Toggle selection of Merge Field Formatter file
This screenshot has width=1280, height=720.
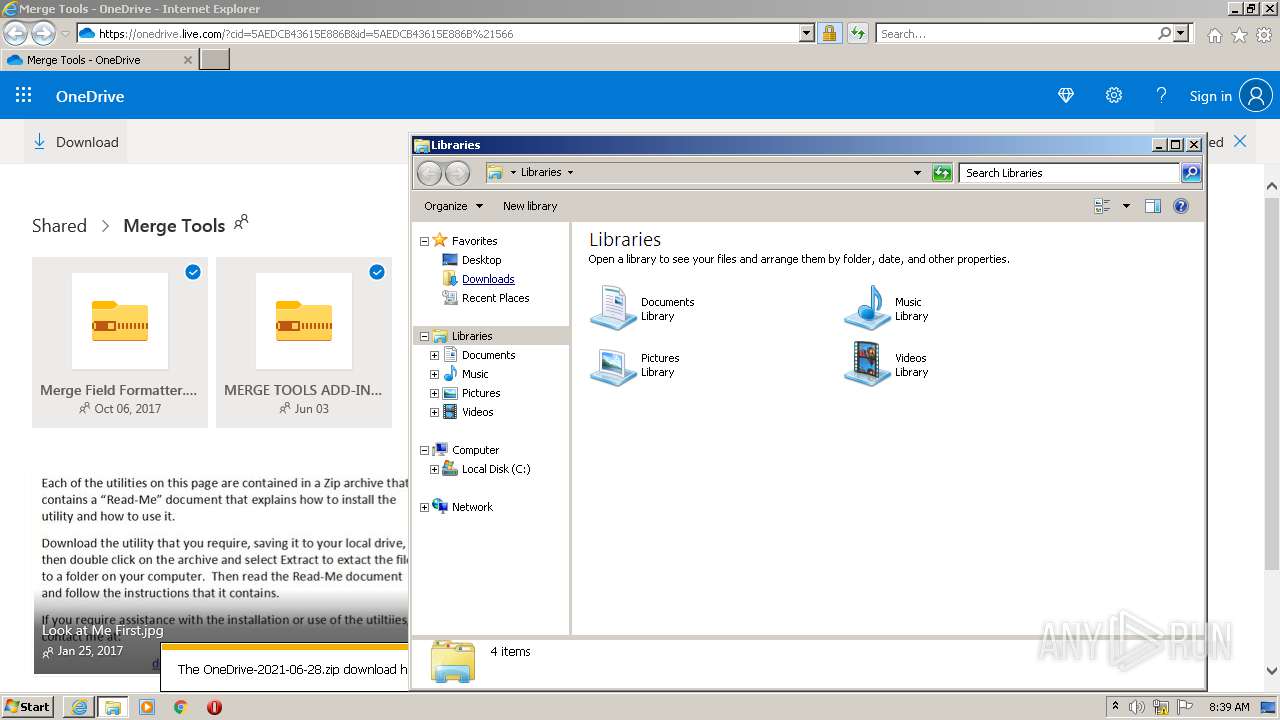click(x=193, y=272)
